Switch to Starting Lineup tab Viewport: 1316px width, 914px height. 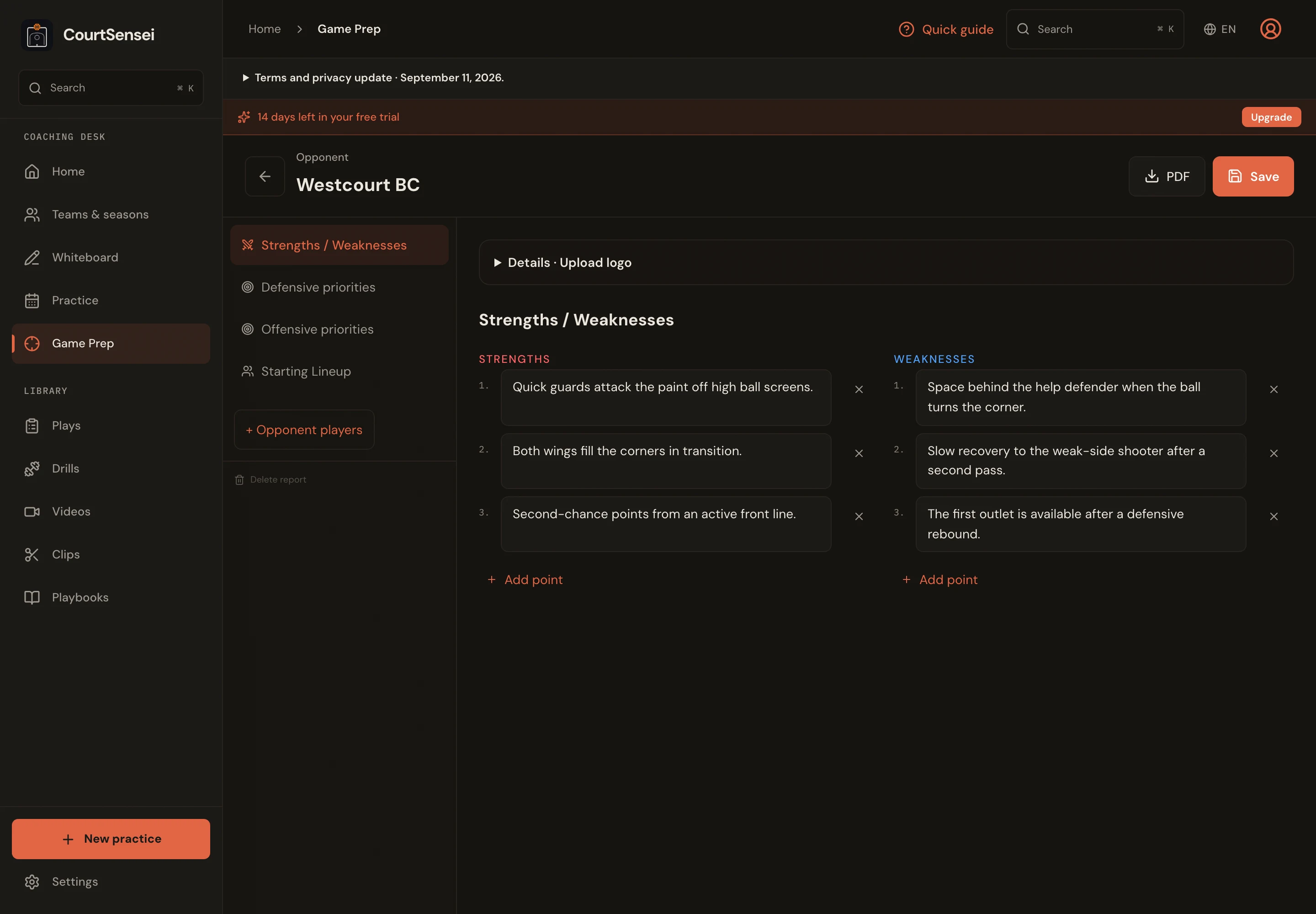[x=339, y=371]
